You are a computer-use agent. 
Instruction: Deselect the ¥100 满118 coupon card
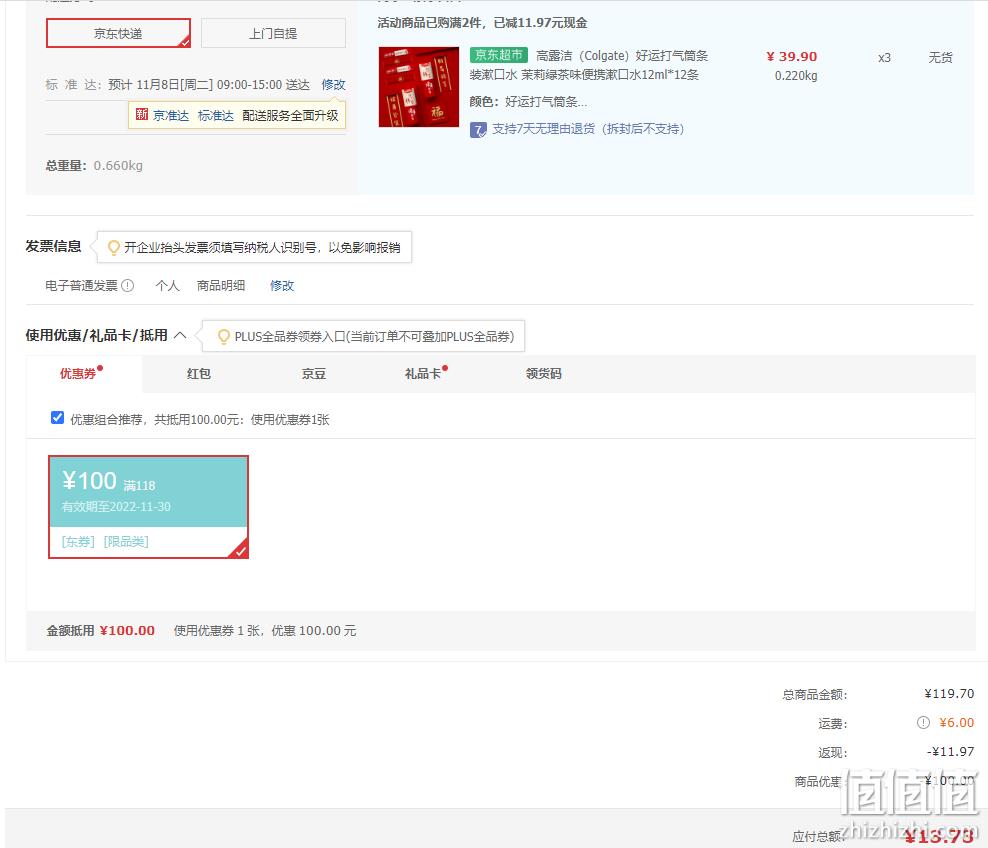[149, 507]
